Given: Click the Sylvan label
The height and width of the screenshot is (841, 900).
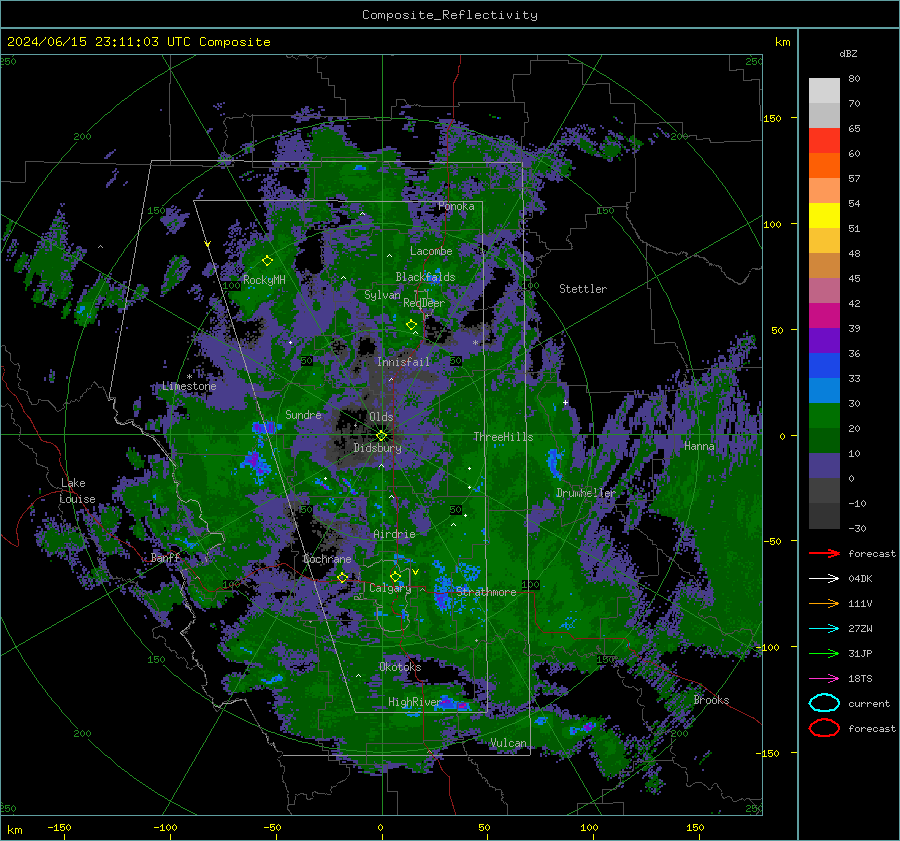Looking at the screenshot, I should pyautogui.click(x=382, y=295).
